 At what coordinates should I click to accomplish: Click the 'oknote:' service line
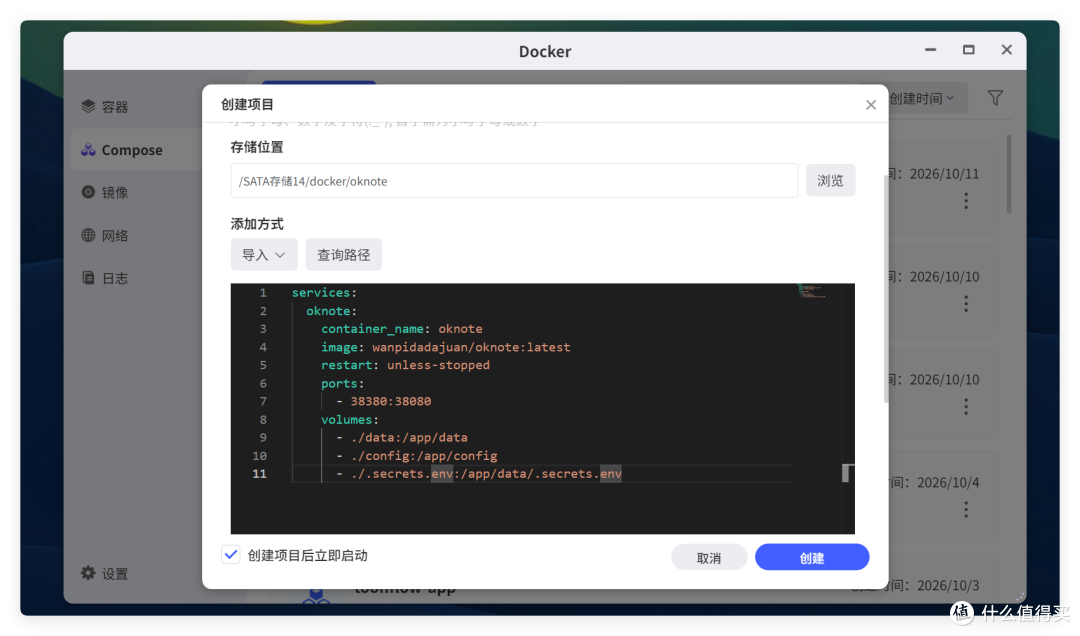[331, 311]
